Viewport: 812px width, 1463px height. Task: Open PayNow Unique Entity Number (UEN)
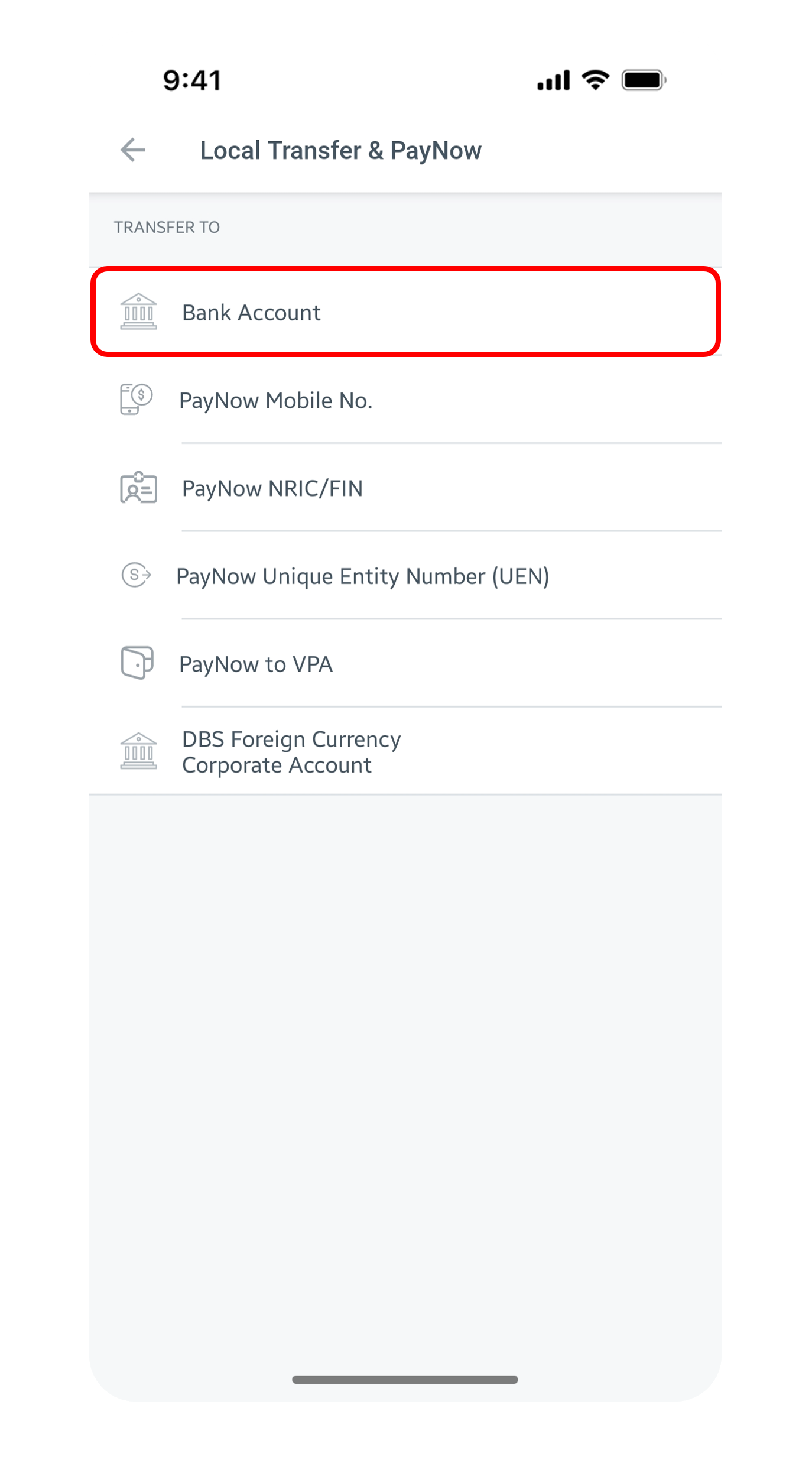[363, 576]
